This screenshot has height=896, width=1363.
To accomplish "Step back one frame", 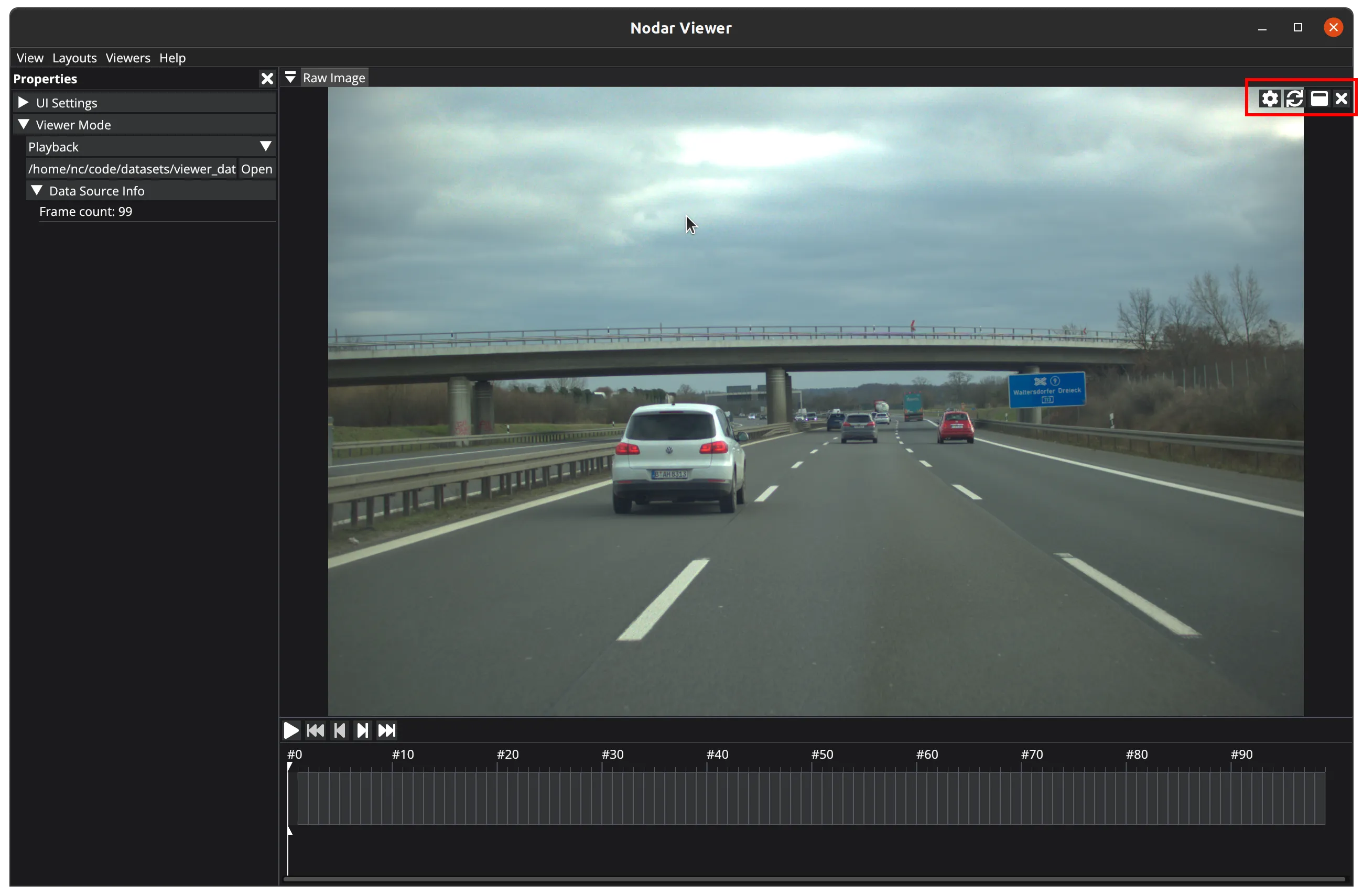I will coord(339,730).
